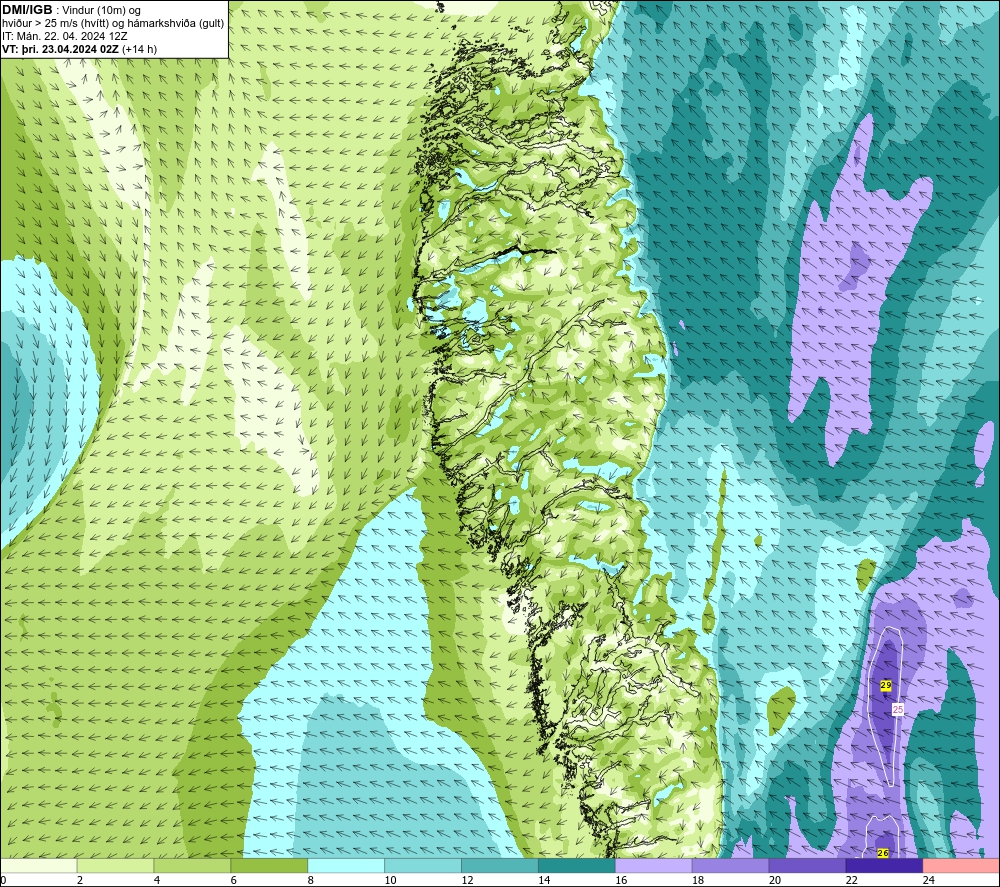Click the 16–18 m/s lavender legend swatch

pos(654,865)
